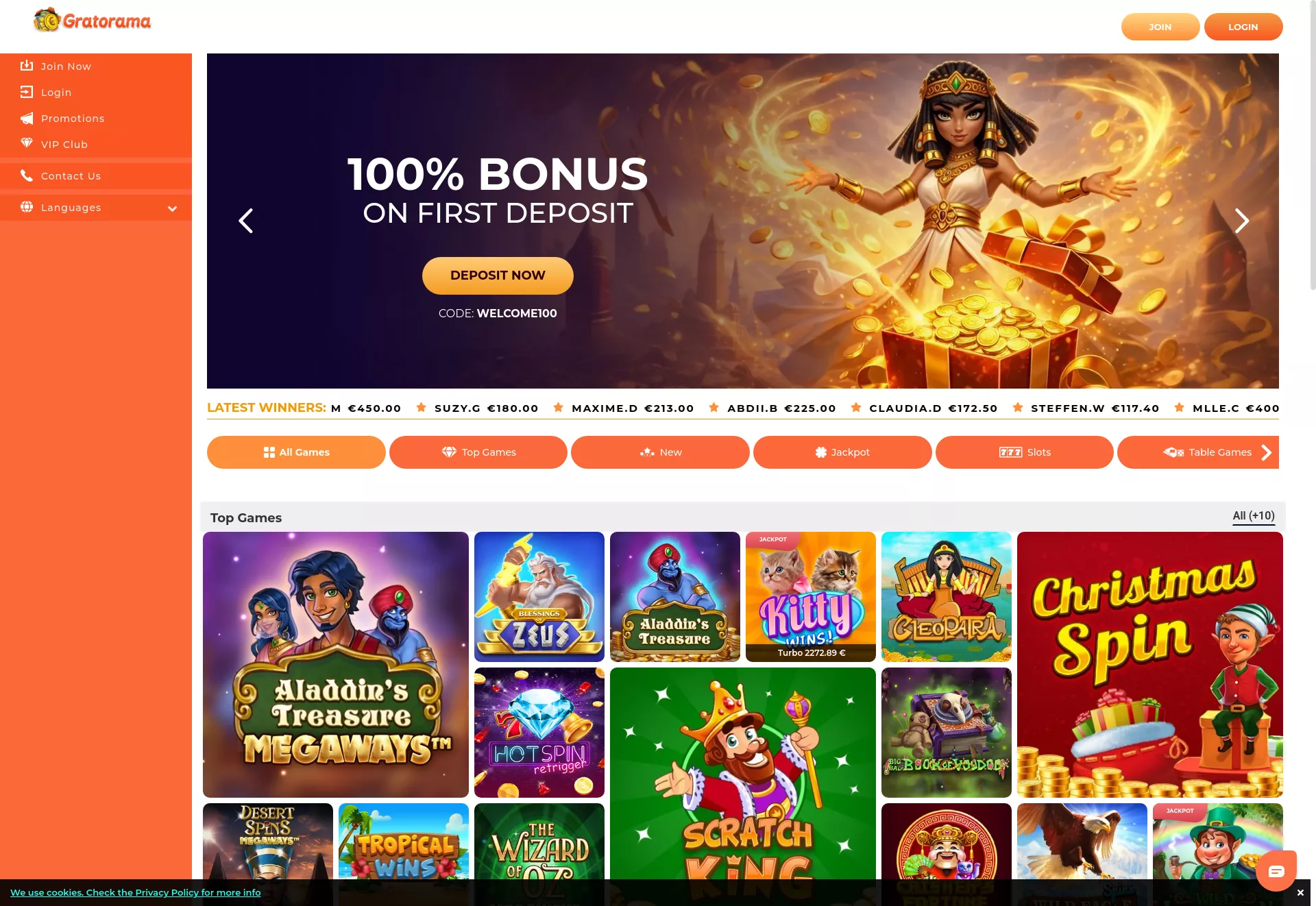The width and height of the screenshot is (1316, 906).
Task: Open the All (+10) top games link
Action: coord(1254,516)
